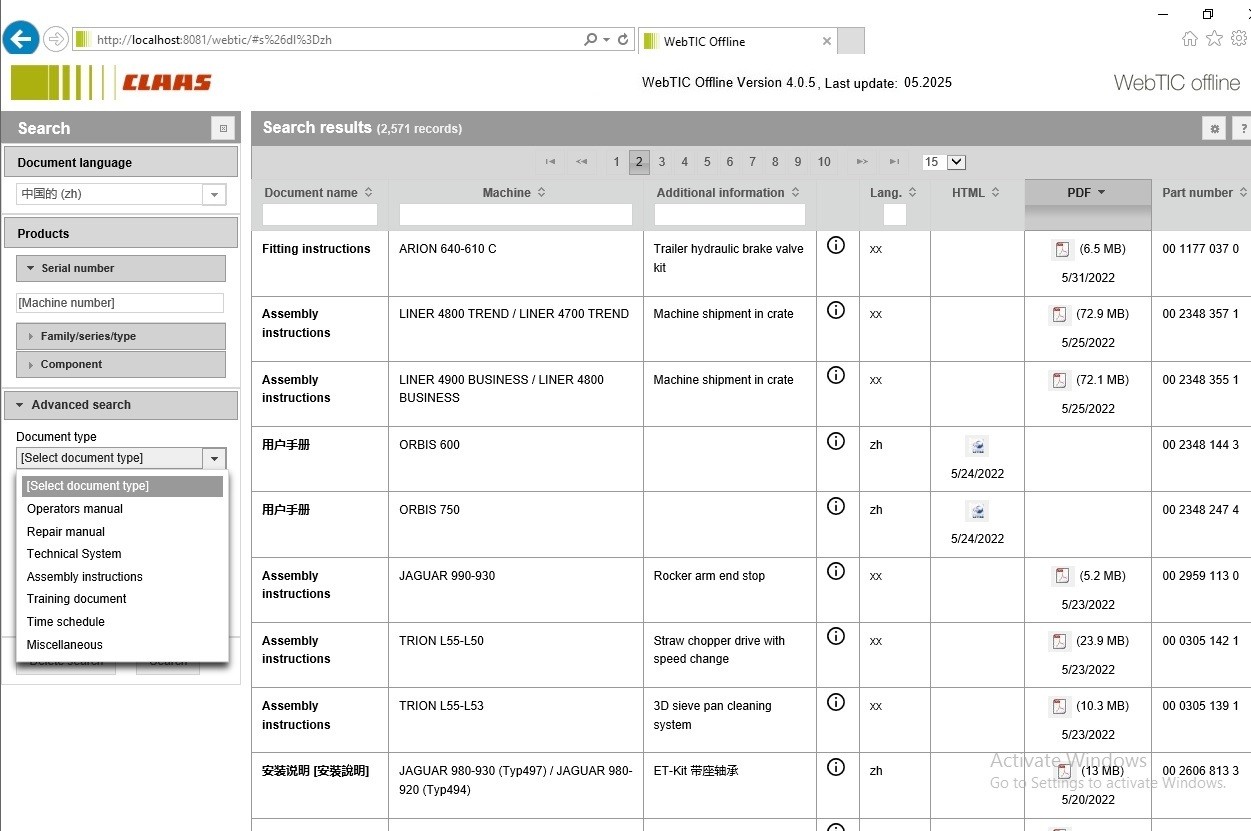Screen dimensions: 1251x831
Task: Click the browser forward arrow
Action: click(x=56, y=40)
